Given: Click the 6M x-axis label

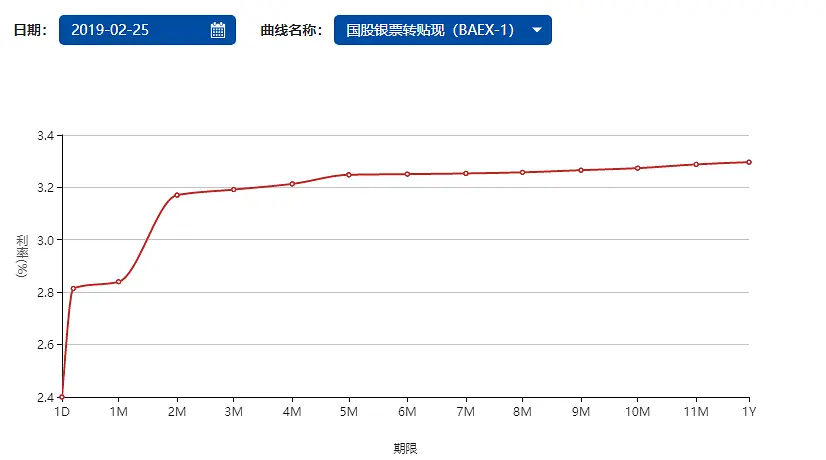Looking at the screenshot, I should click(407, 412).
